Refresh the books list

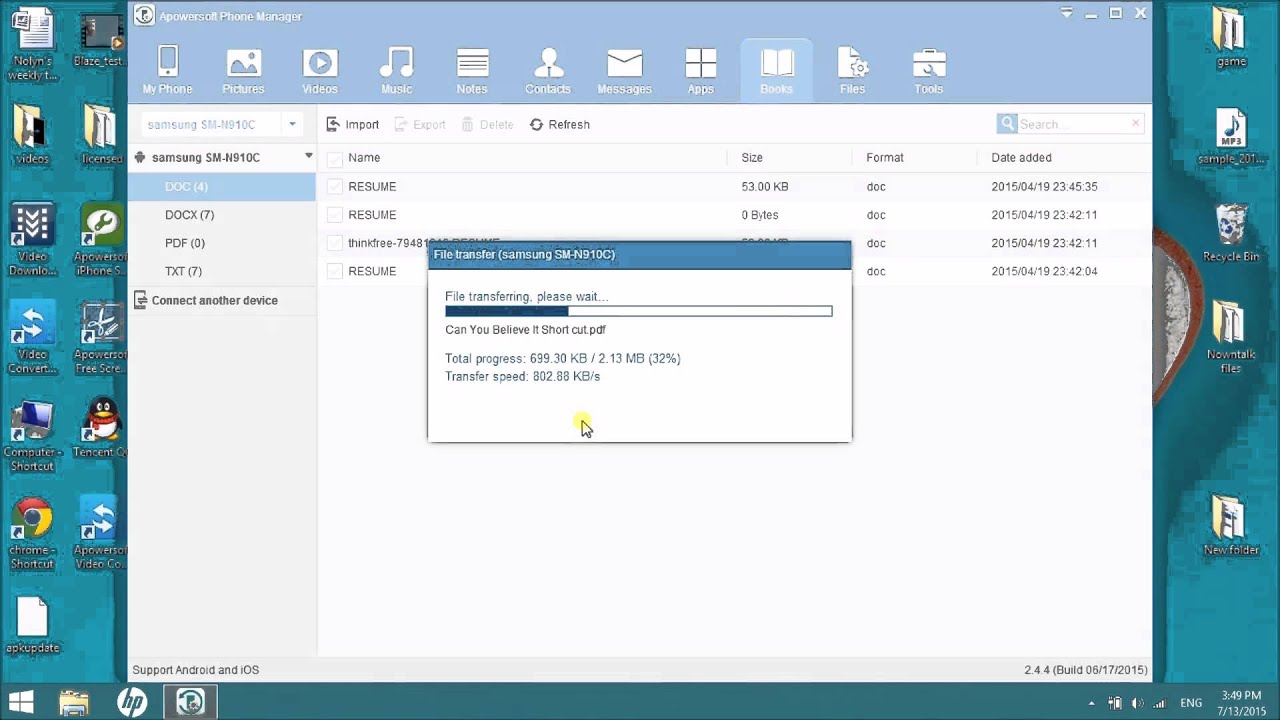pos(560,124)
